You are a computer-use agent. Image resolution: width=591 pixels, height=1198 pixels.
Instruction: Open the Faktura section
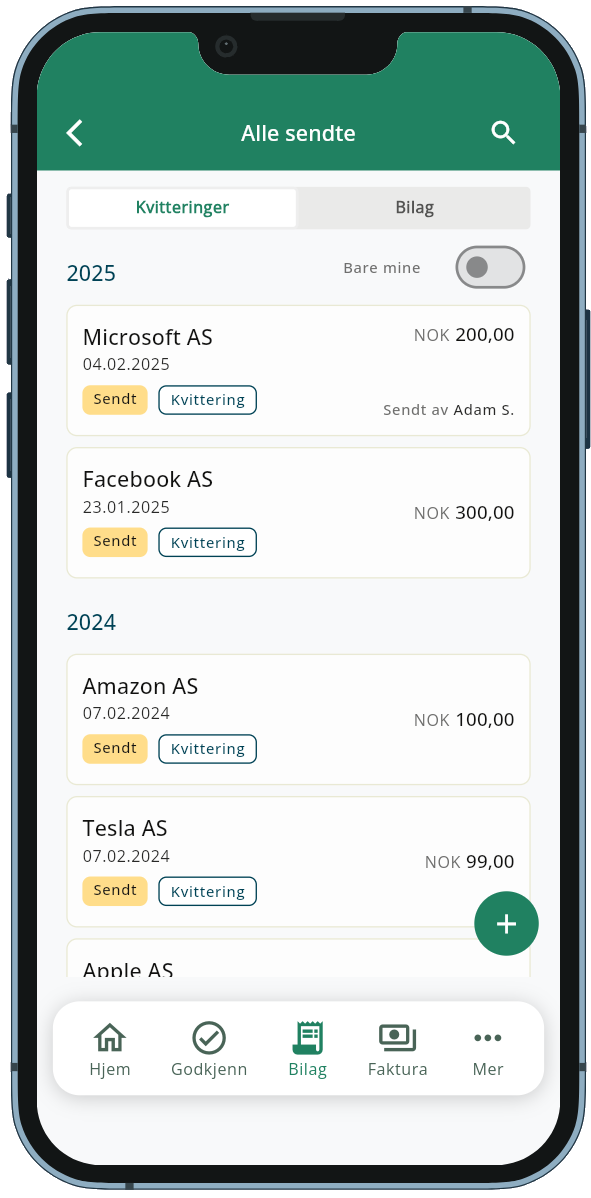[x=397, y=1050]
